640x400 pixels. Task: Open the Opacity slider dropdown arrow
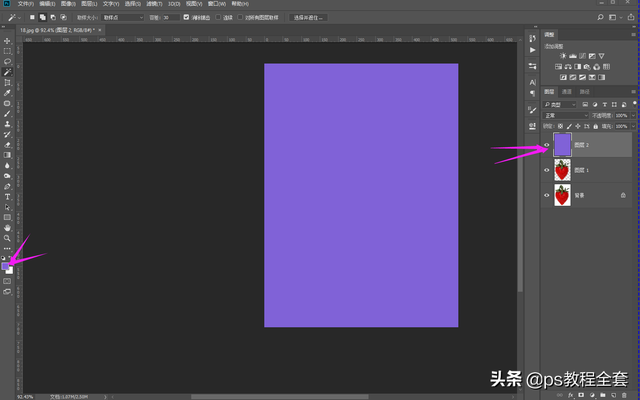(x=633, y=116)
